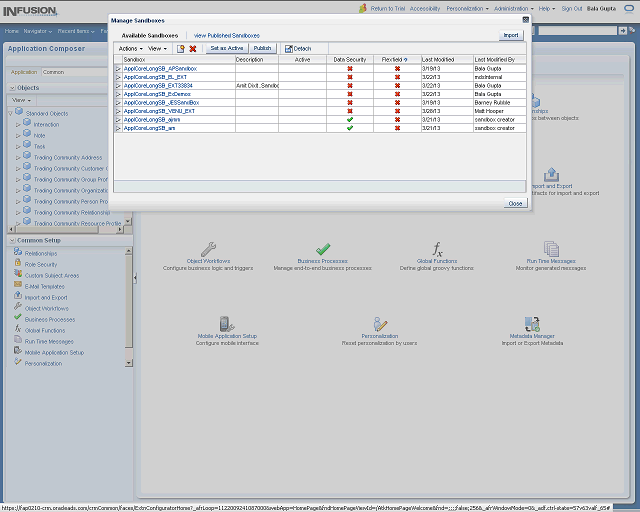Click the create new sandbox icon
This screenshot has width=640, height=512.
point(181,48)
